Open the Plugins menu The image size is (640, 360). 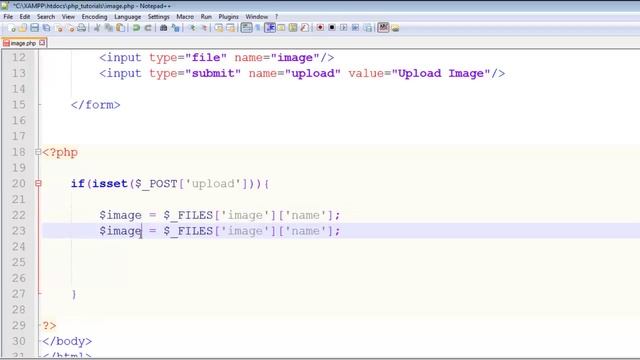pyautogui.click(x=229, y=17)
